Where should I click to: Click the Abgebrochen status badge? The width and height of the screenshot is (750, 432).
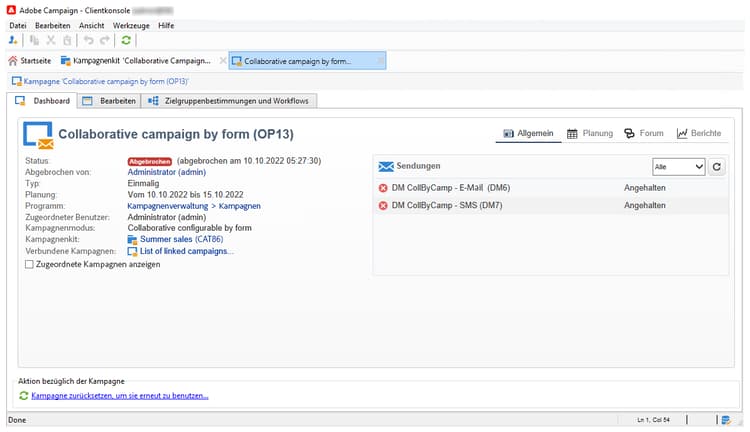[x=150, y=162]
